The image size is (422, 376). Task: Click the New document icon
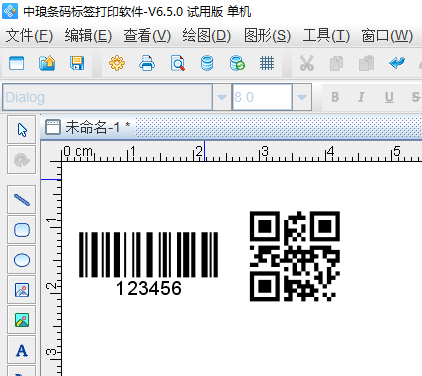17,63
